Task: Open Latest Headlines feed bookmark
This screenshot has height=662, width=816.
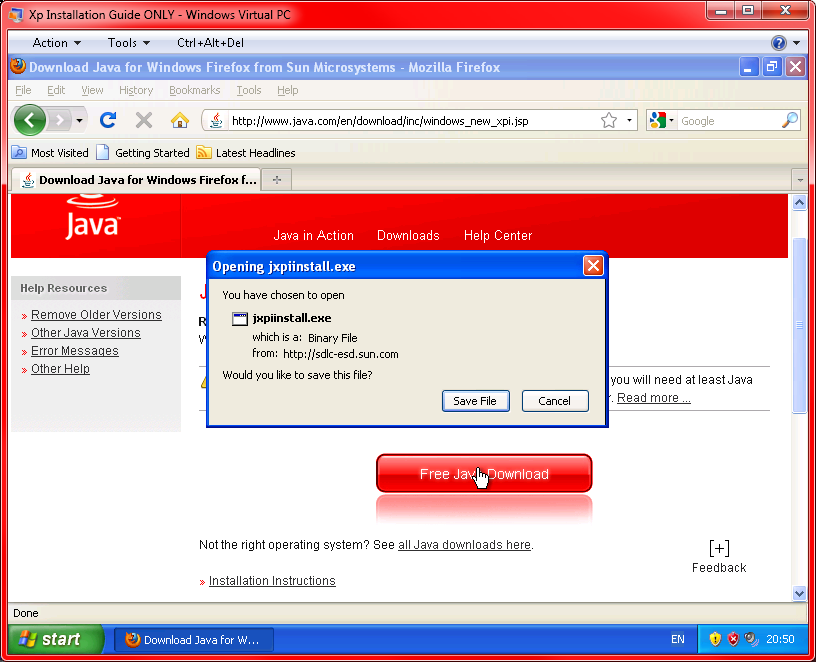Action: tap(246, 153)
